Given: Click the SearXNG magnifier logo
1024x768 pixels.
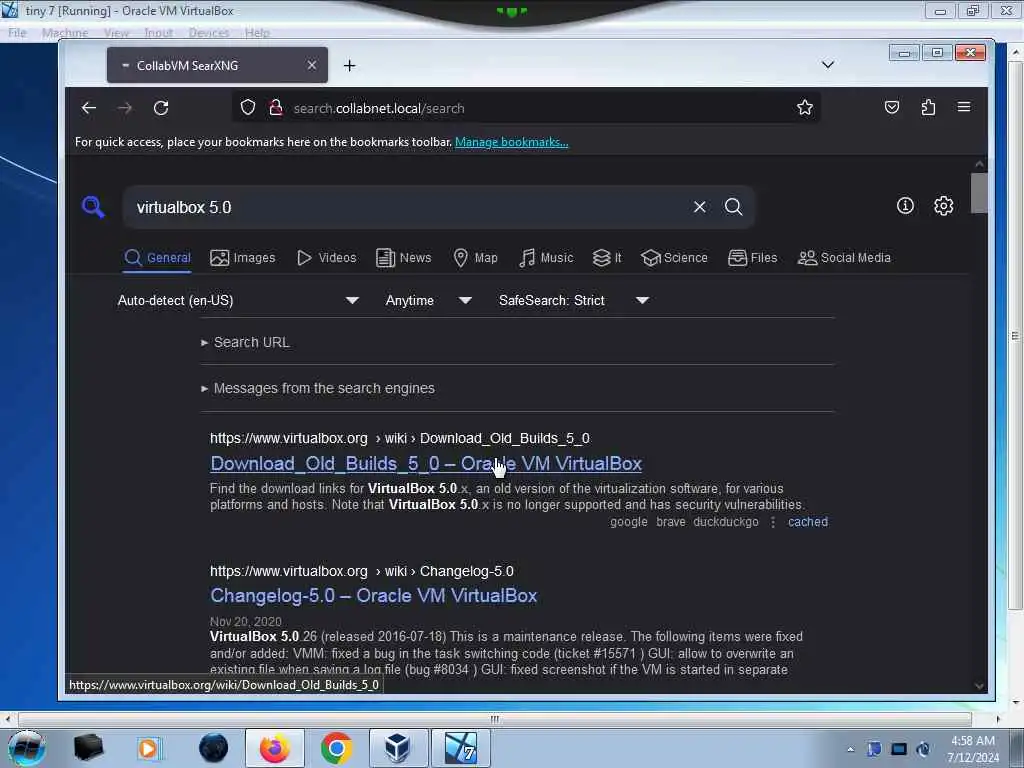Looking at the screenshot, I should pos(93,207).
